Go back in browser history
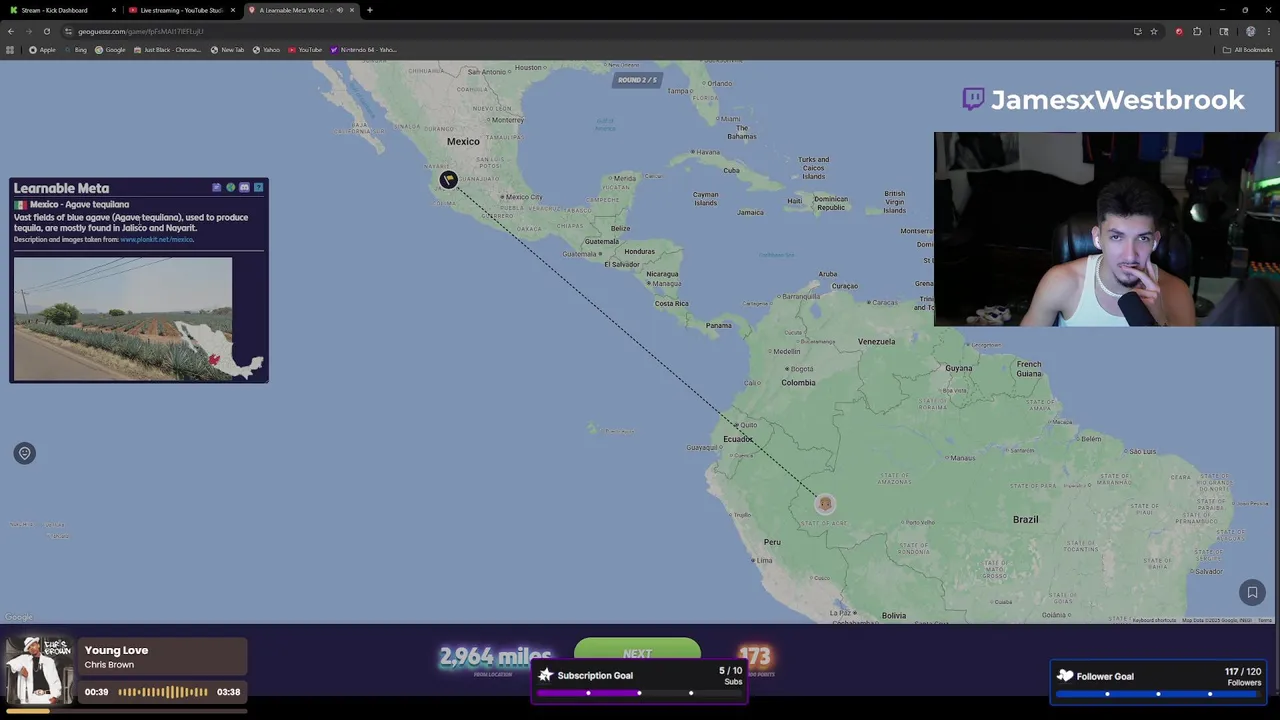1280x720 pixels. (11, 31)
